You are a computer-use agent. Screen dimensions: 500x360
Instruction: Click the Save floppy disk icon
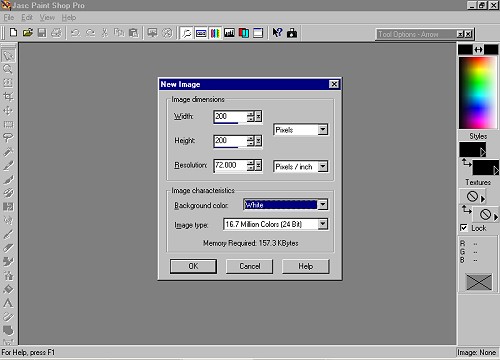point(42,33)
